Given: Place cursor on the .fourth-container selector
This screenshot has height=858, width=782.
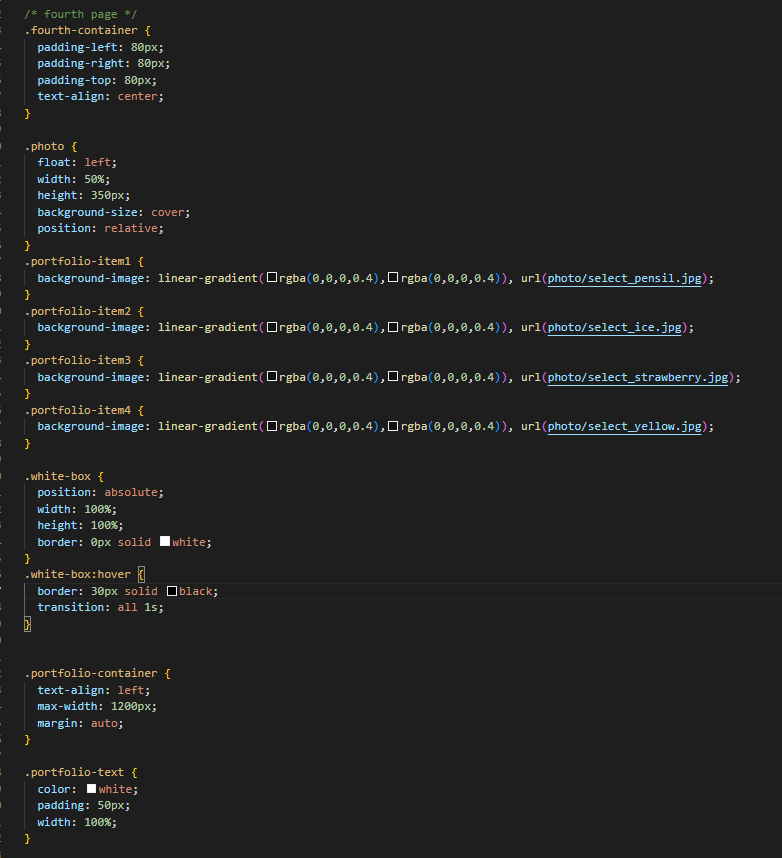Looking at the screenshot, I should (x=81, y=31).
